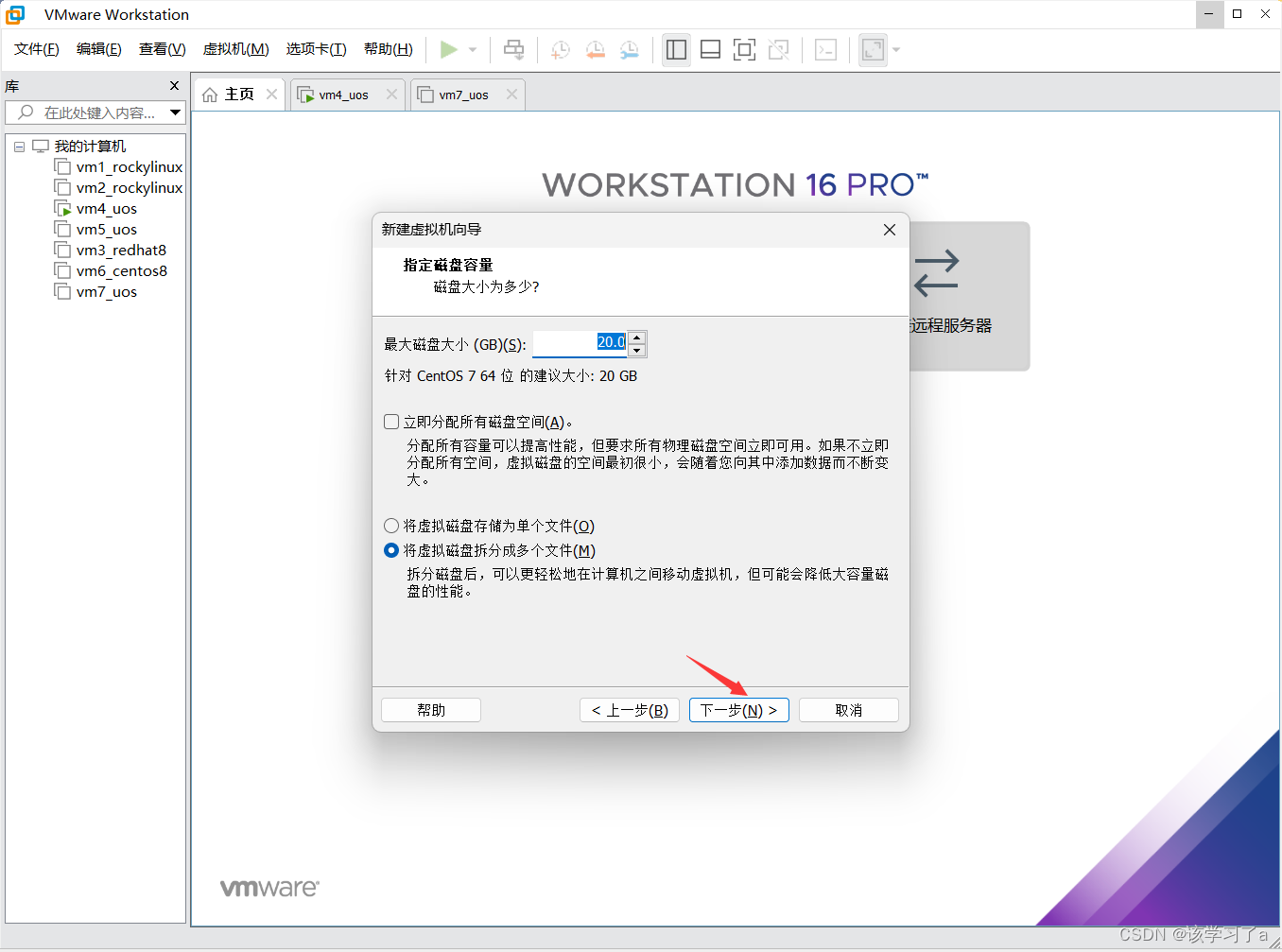This screenshot has height=952, width=1282.
Task: Close the vm7_uos tab
Action: (x=511, y=94)
